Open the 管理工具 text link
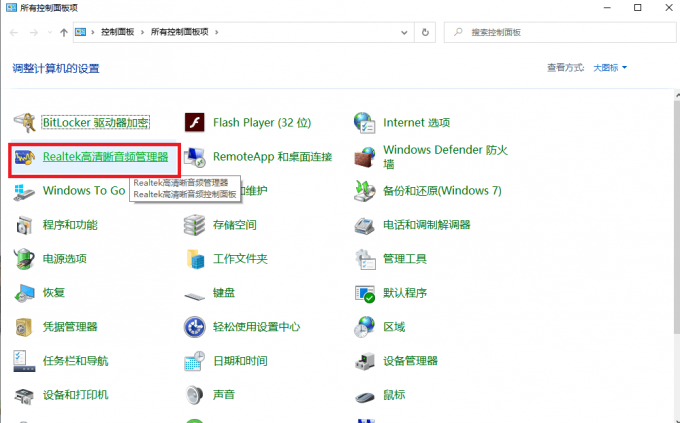680x423 pixels. pos(405,259)
